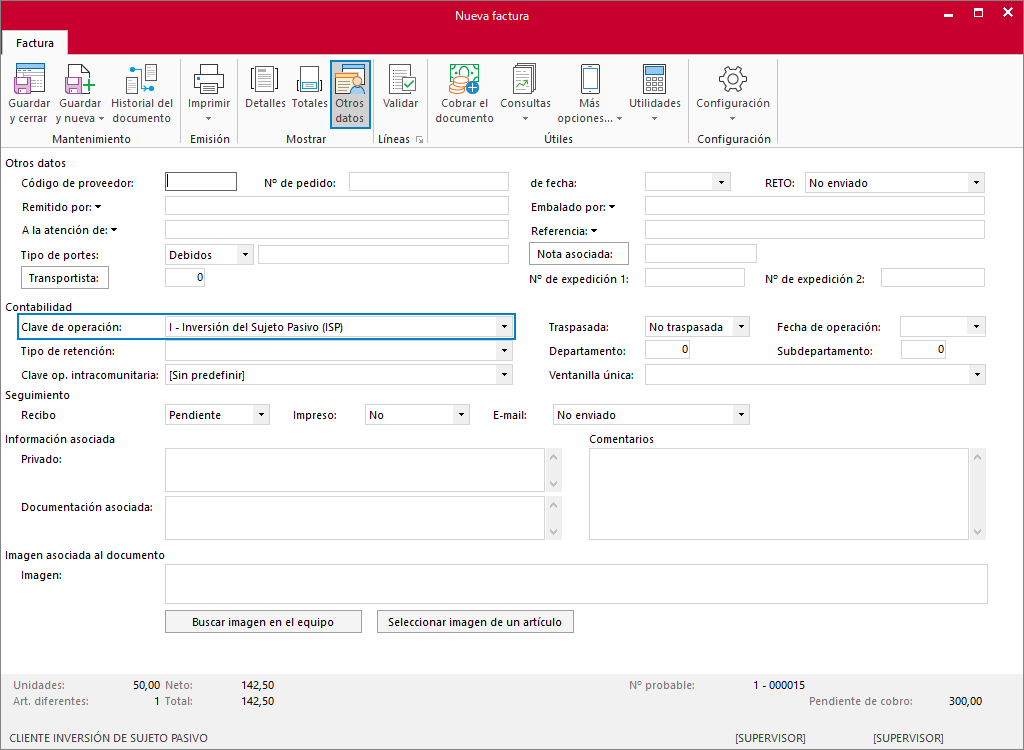Viewport: 1024px width, 750px height.
Task: Click CLIENTE INVERSIÓN DE SUJETO PASIVO text
Action: [108, 738]
